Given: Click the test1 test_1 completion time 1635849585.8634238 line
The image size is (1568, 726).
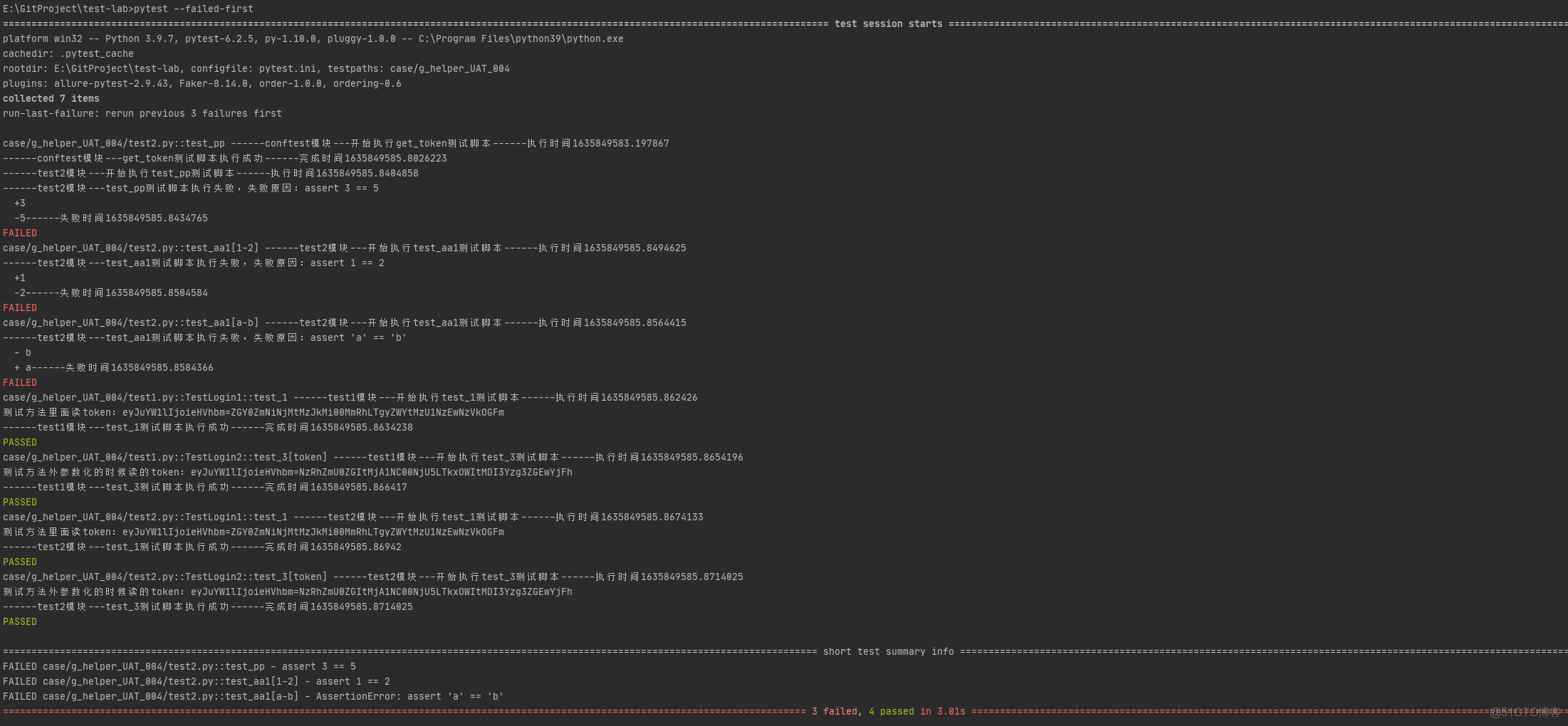Looking at the screenshot, I should pyautogui.click(x=208, y=427).
